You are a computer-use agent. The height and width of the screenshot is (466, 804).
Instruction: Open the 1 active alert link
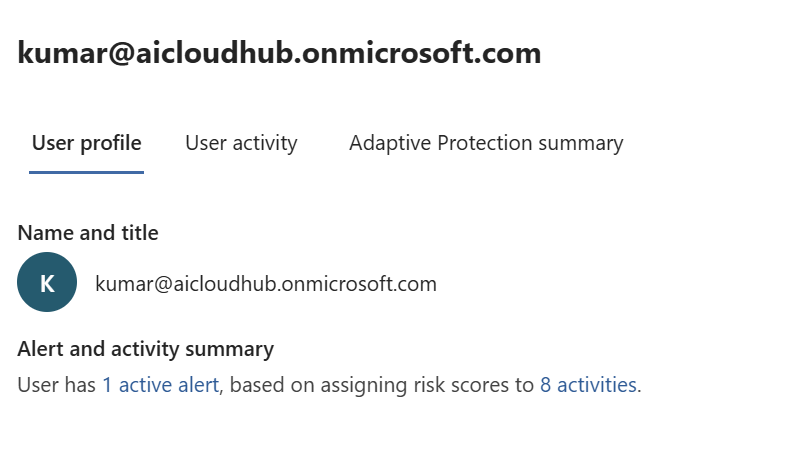point(160,384)
